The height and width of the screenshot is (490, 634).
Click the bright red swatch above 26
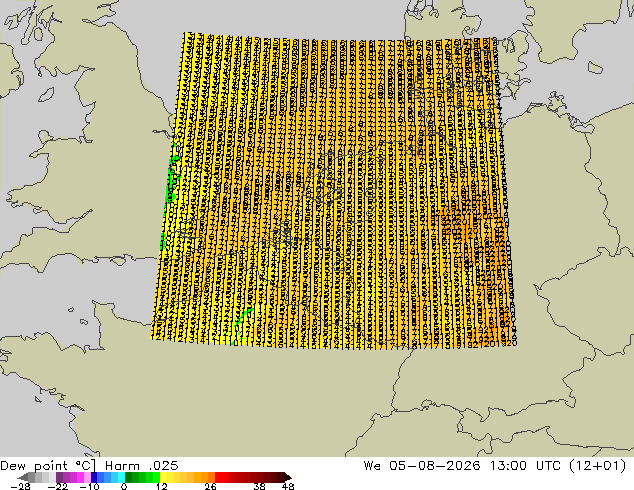tap(218, 477)
